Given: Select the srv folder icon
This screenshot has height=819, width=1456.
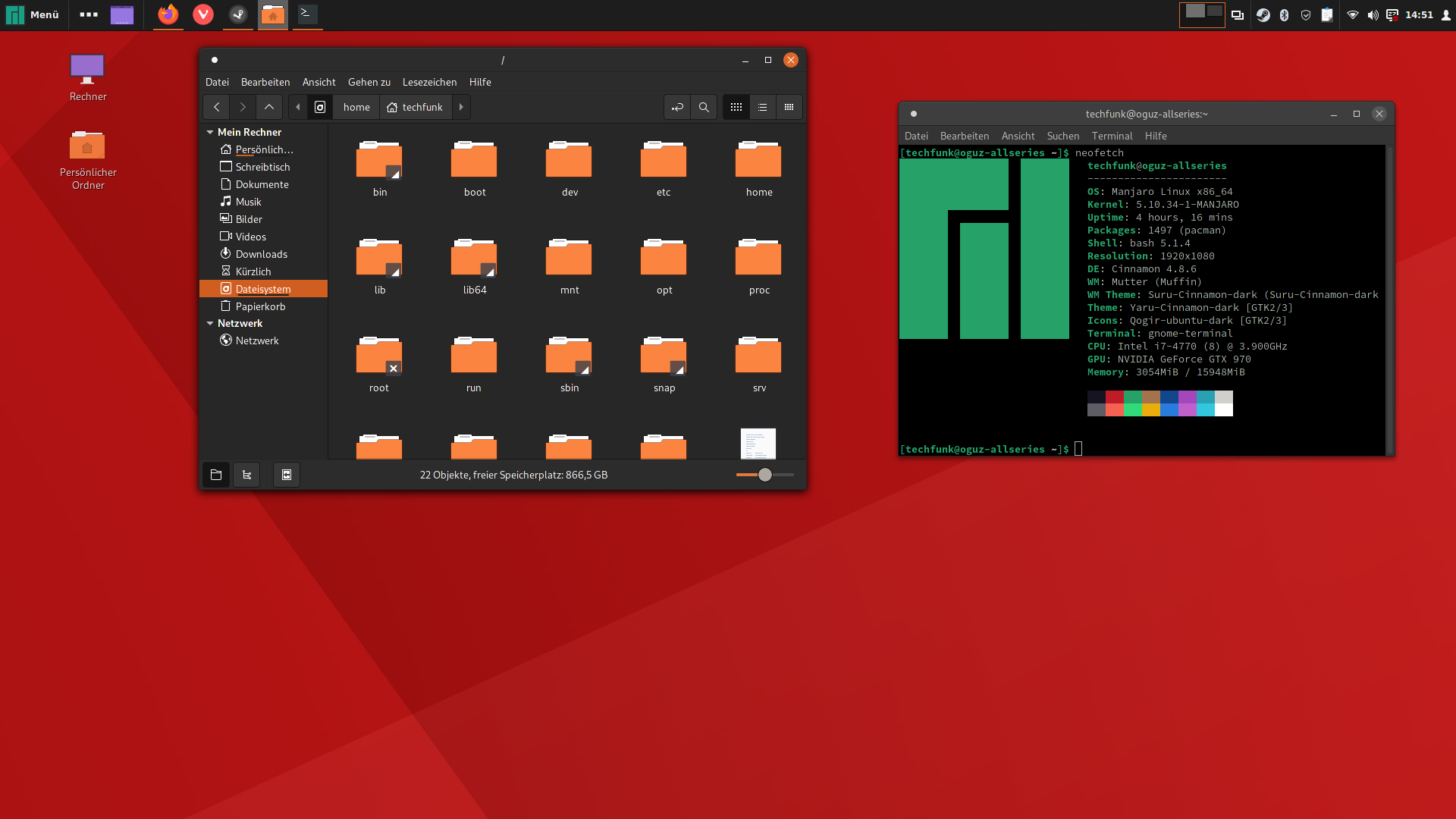Looking at the screenshot, I should [x=758, y=356].
